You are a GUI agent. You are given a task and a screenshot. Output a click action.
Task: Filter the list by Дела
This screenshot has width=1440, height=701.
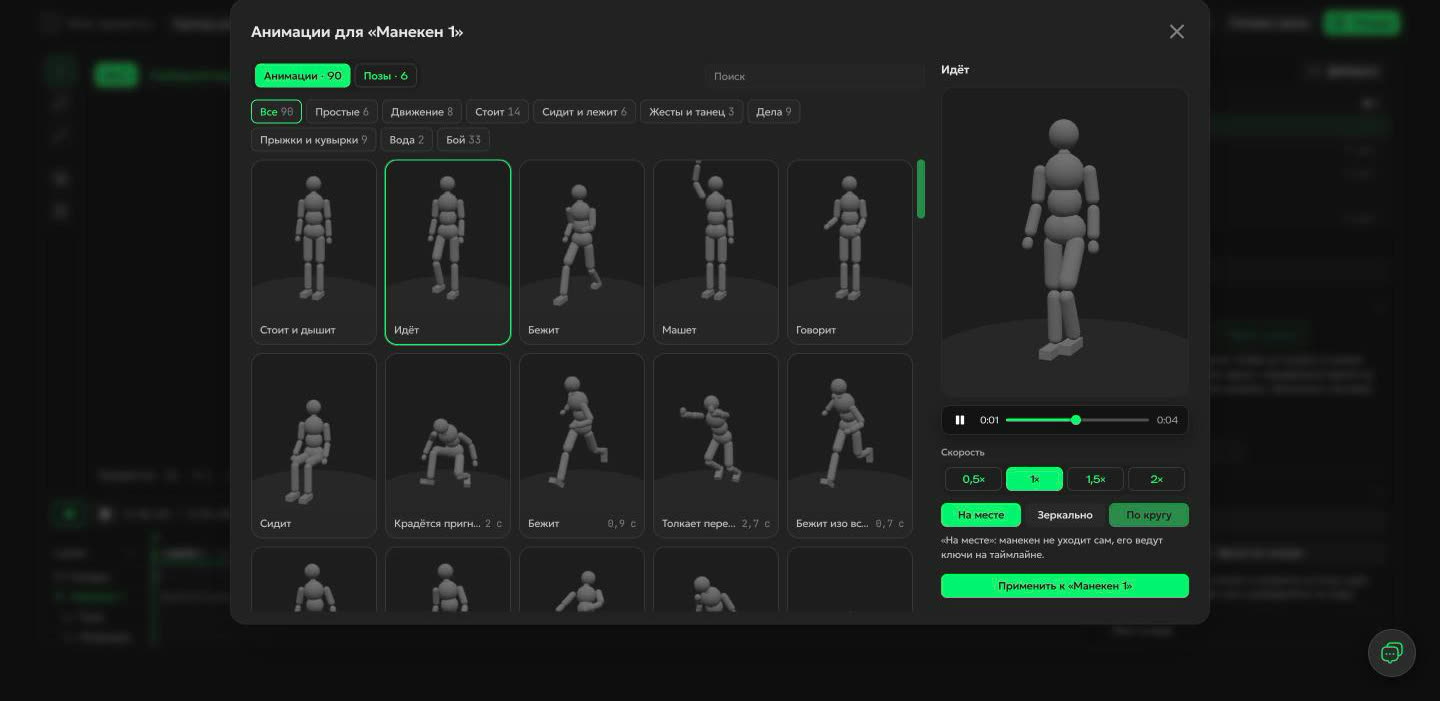click(x=773, y=112)
